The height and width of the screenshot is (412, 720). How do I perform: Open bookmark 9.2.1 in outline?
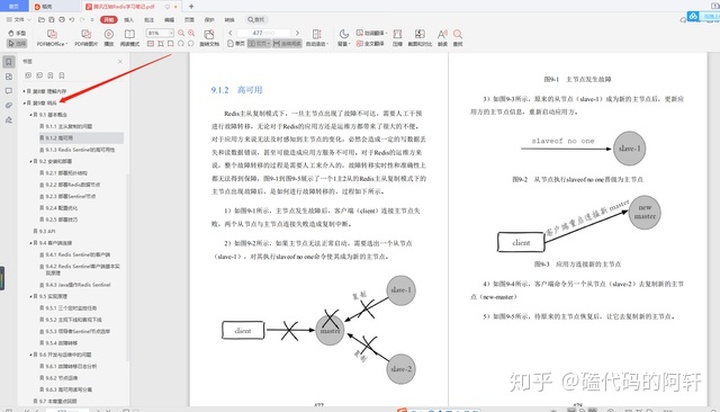[x=63, y=173]
